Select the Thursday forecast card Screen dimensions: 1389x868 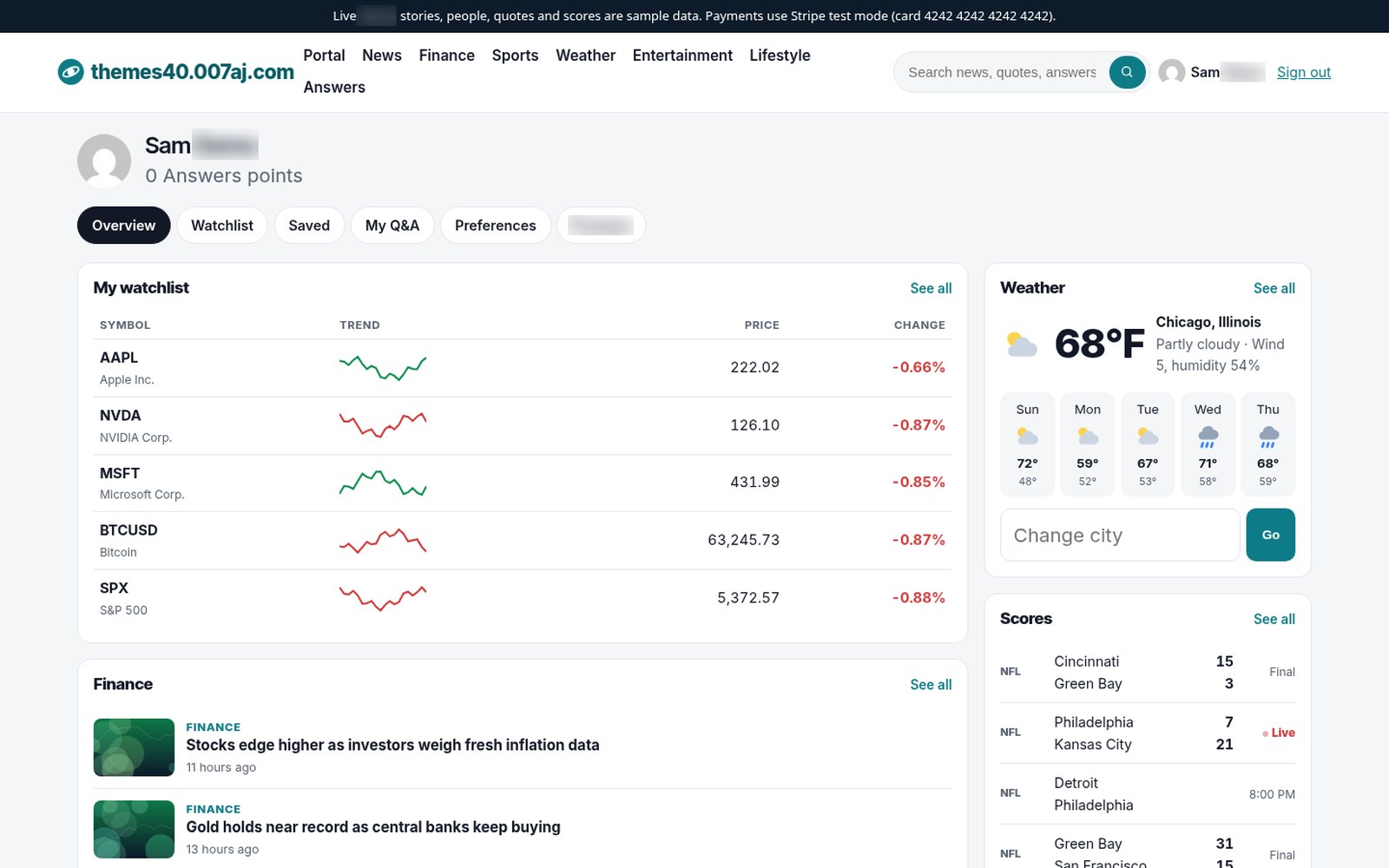[x=1267, y=444]
